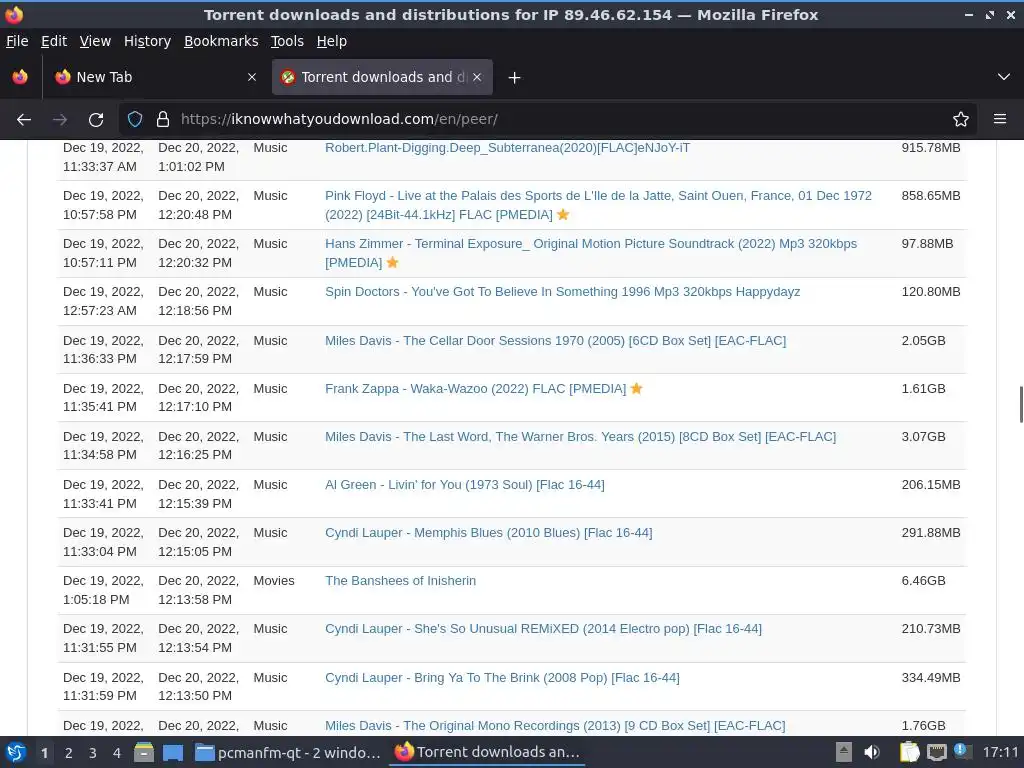
Task: Go back to the previous page
Action: 24,120
